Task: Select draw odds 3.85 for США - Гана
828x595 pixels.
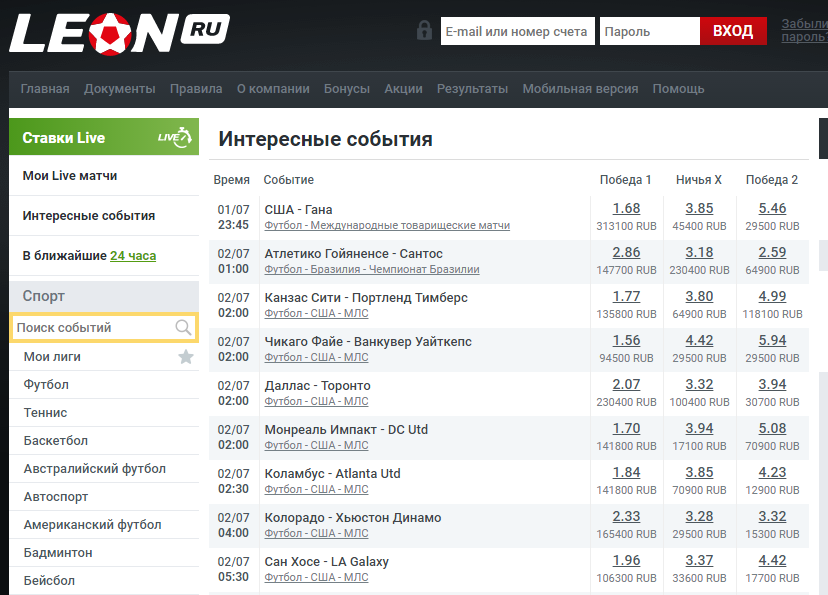Action: [699, 209]
